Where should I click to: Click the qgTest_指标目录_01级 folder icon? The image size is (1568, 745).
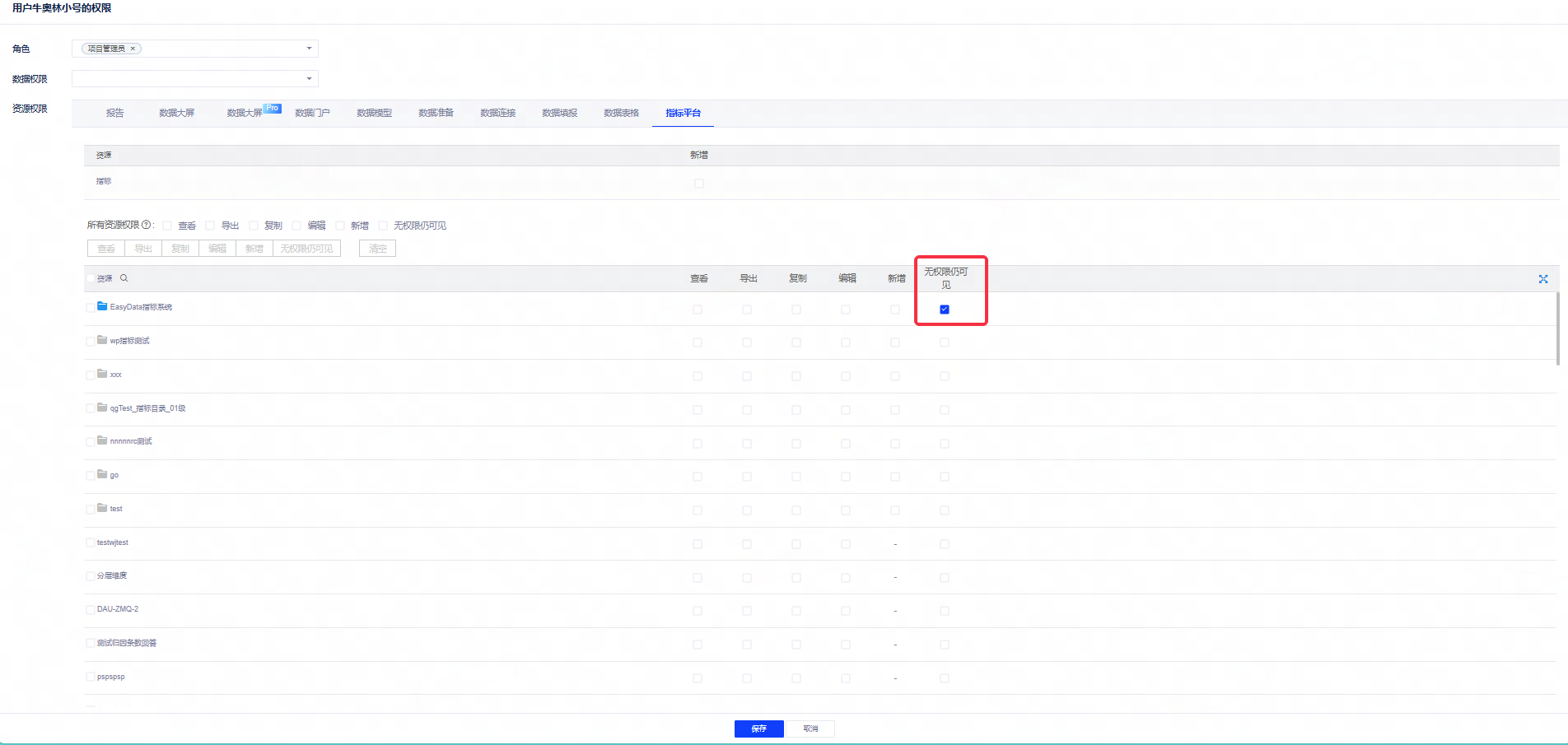pyautogui.click(x=102, y=407)
